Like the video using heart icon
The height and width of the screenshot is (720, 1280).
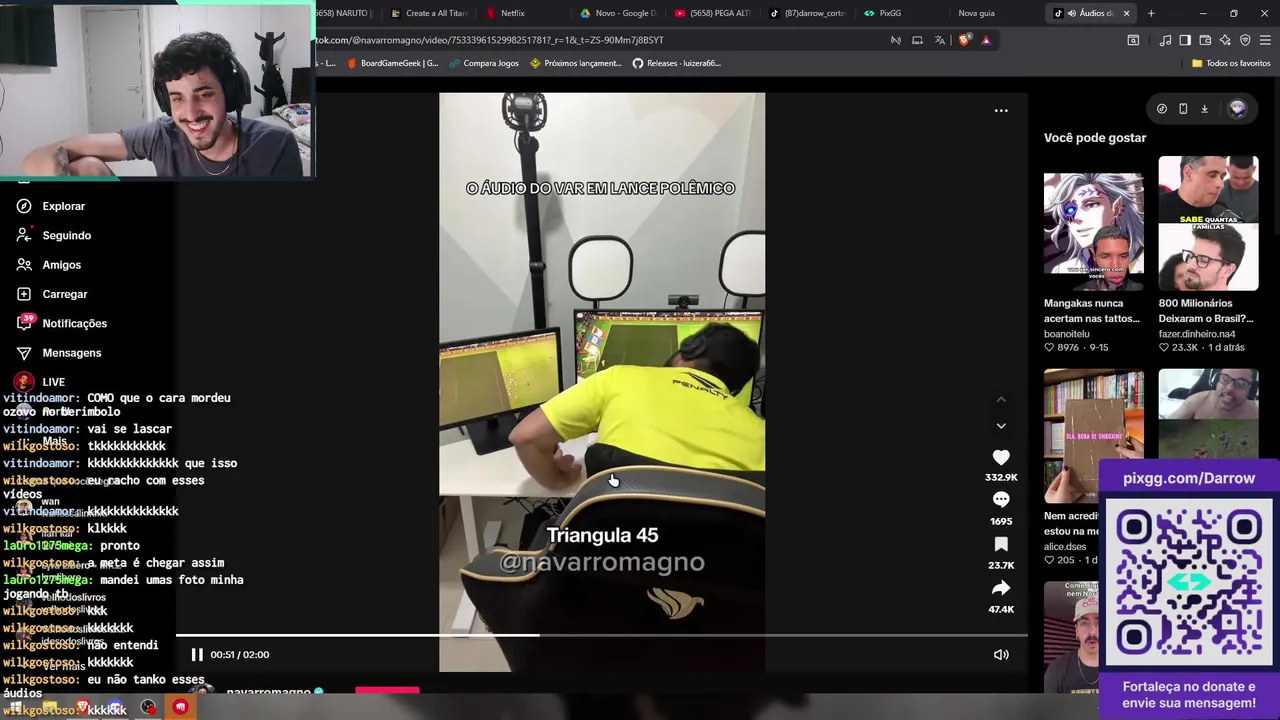point(1001,457)
